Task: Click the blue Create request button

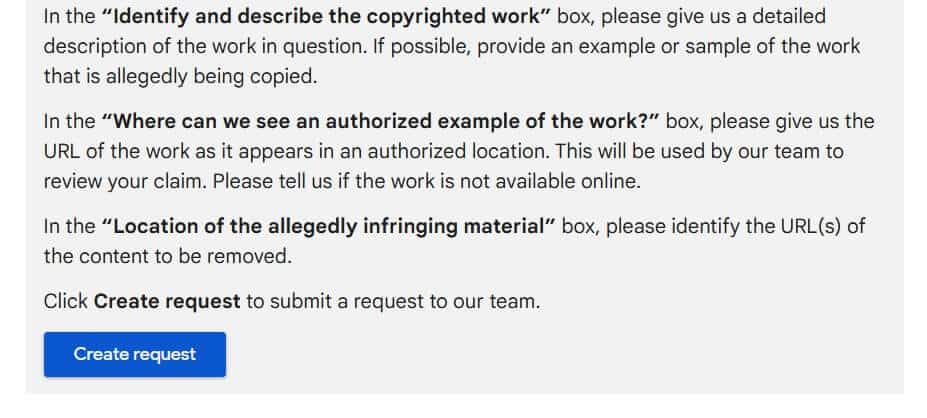Action: pos(135,354)
